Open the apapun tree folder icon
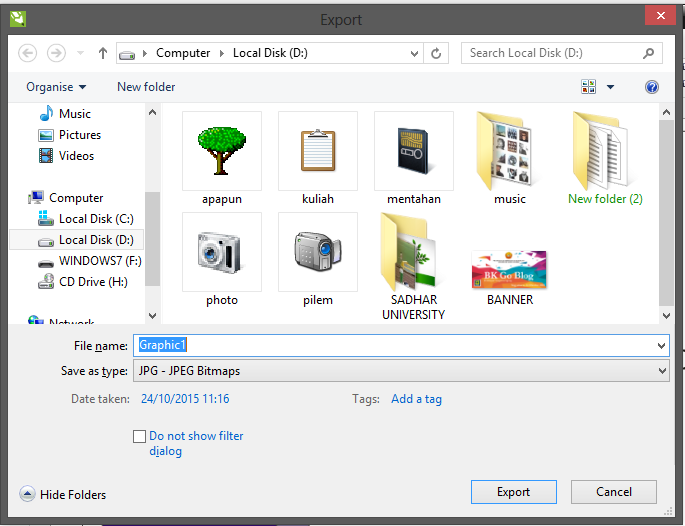685x526 pixels. tap(221, 150)
